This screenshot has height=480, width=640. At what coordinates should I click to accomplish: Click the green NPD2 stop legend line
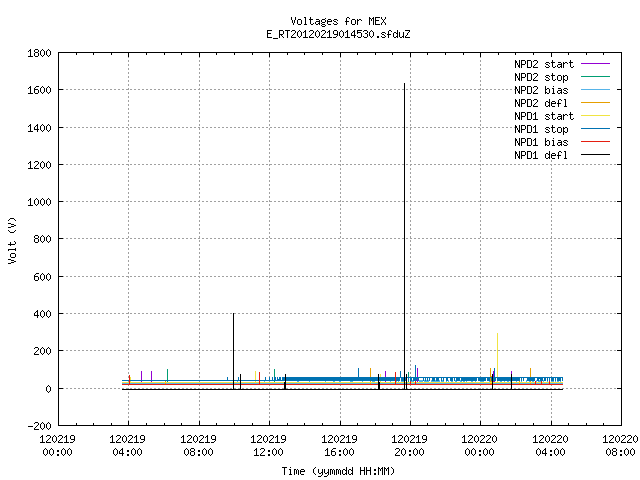596,77
